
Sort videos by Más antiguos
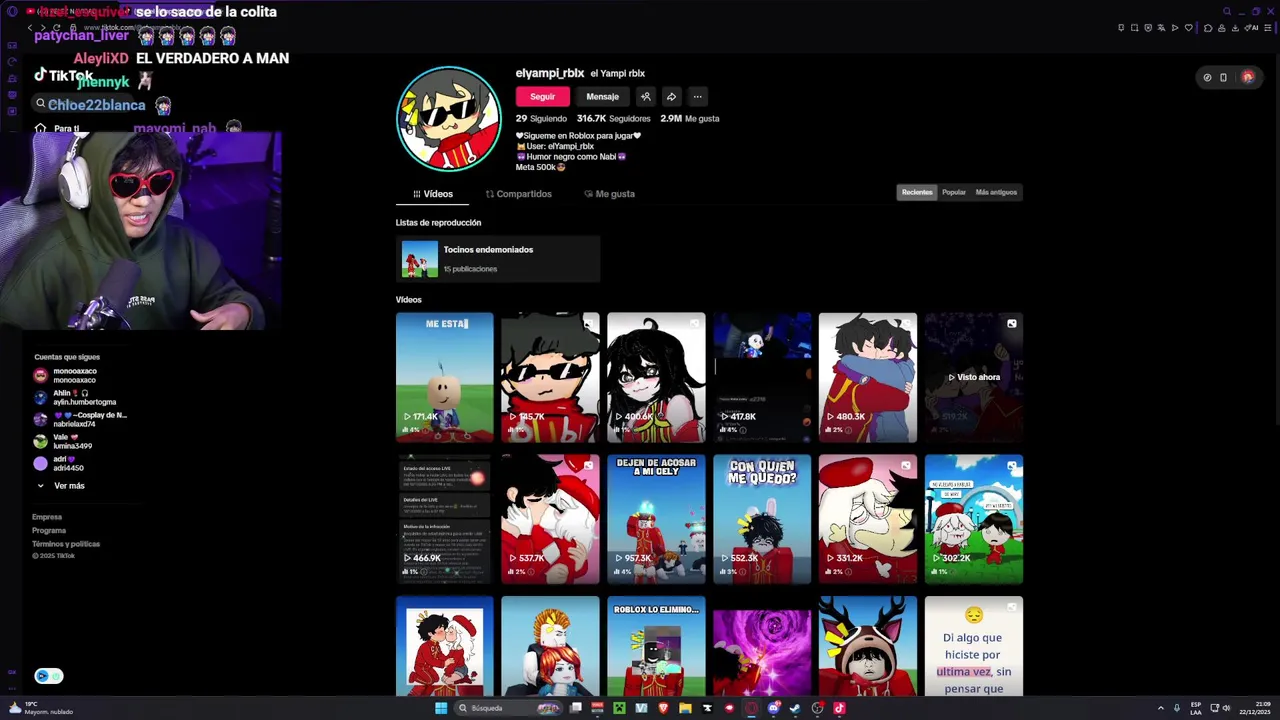tap(996, 192)
